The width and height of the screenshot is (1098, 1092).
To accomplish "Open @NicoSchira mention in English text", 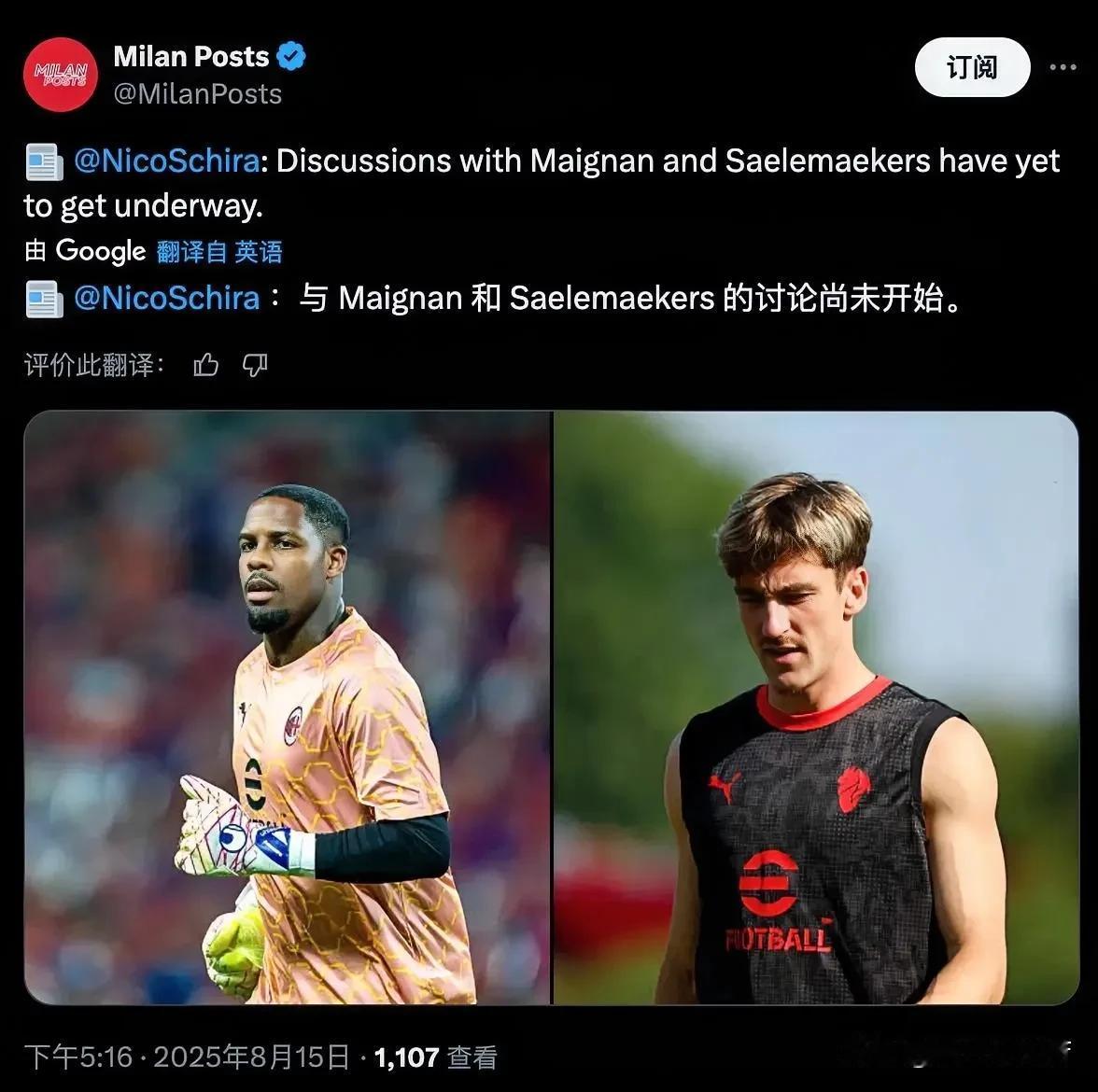I will click(x=166, y=161).
